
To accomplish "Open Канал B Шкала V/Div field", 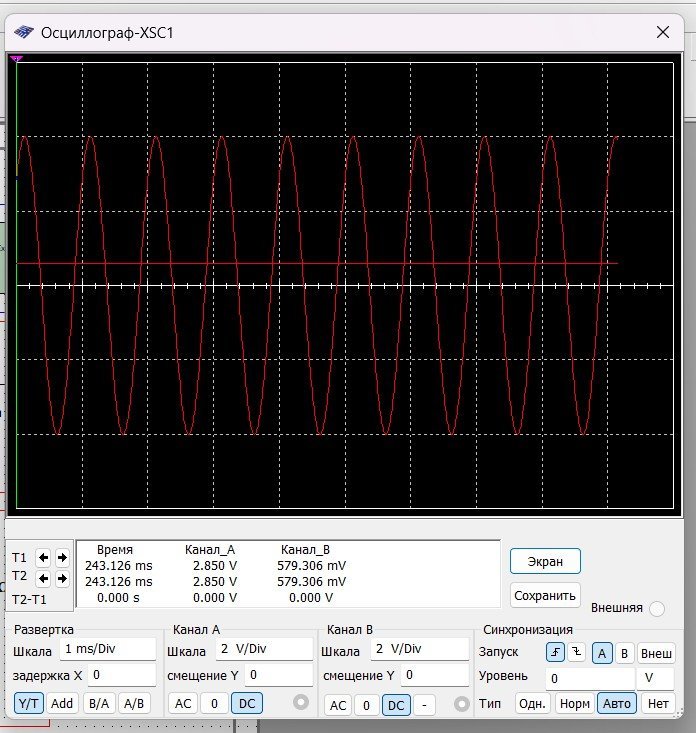I will [x=419, y=649].
